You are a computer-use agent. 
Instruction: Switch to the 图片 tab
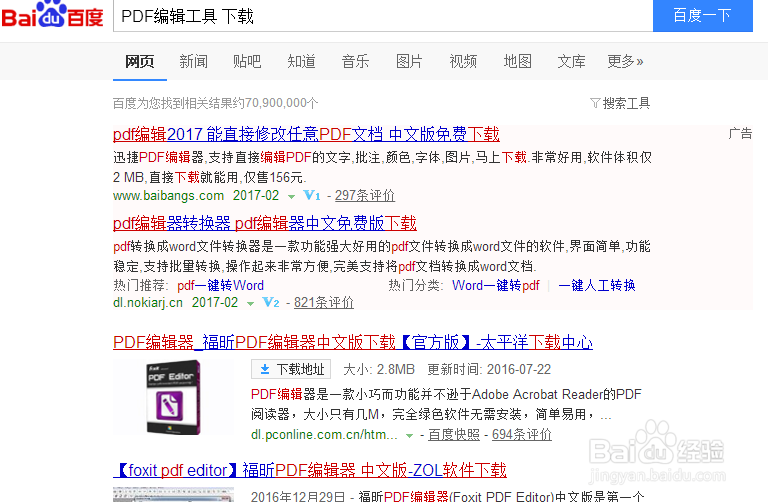pos(409,61)
